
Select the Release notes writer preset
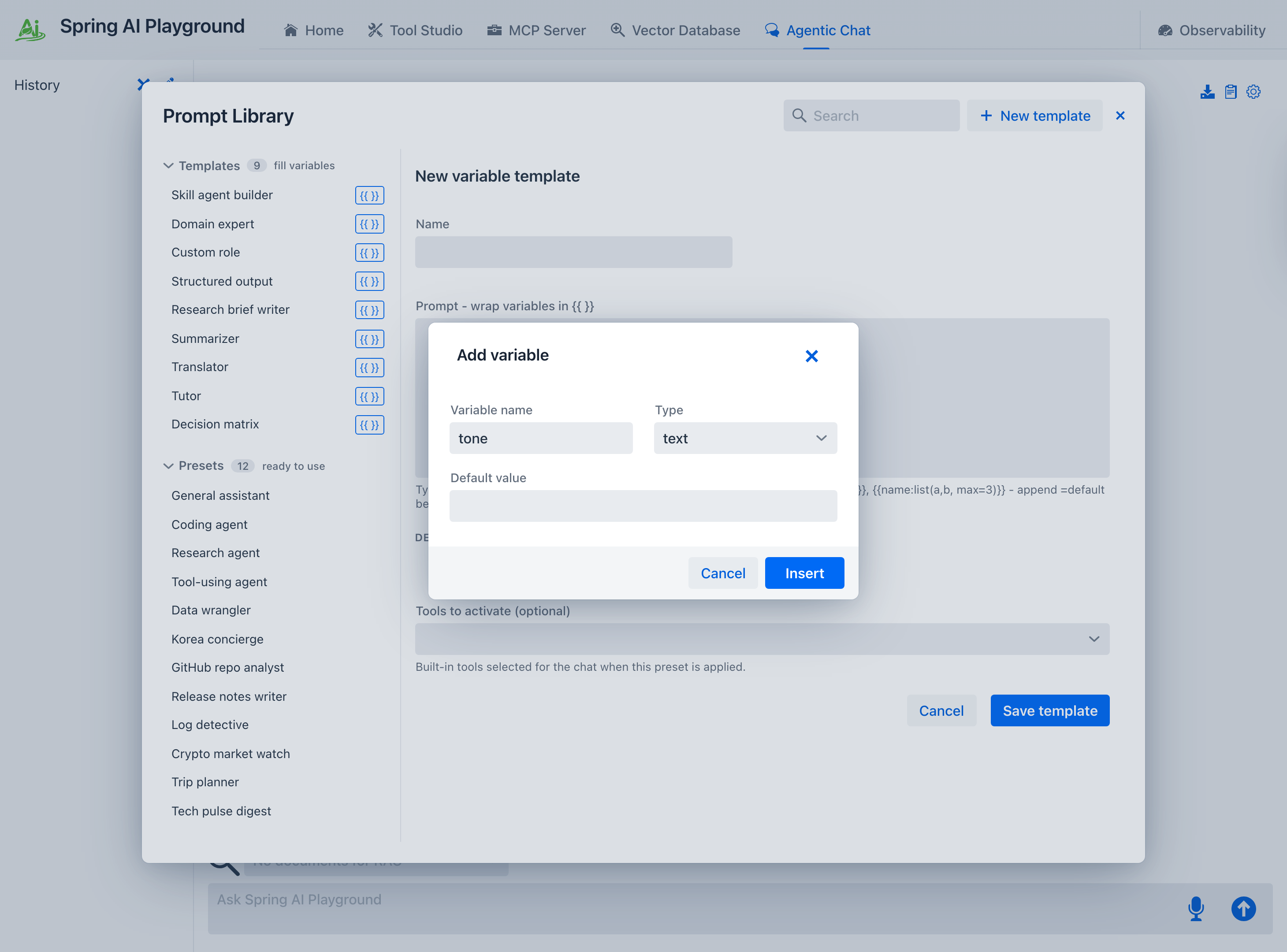[229, 696]
